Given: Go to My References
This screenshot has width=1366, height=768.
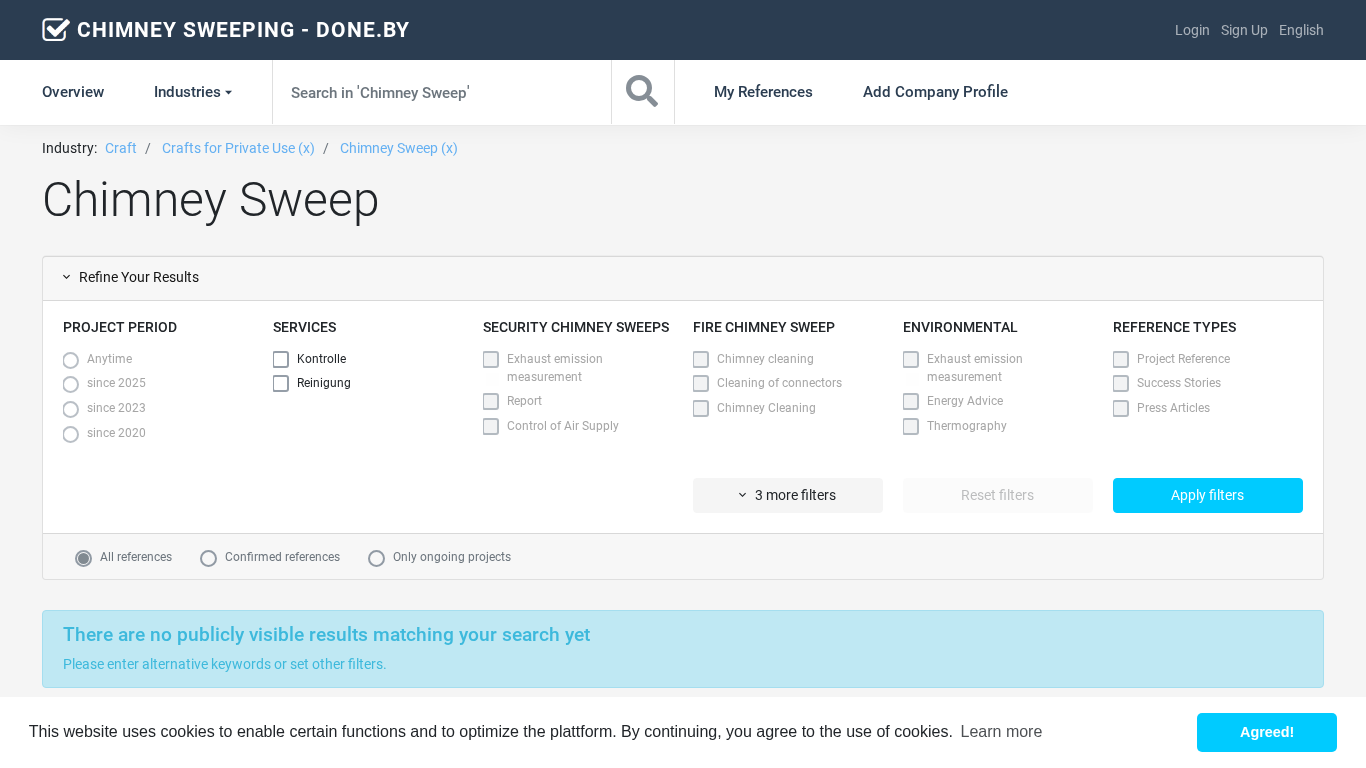Looking at the screenshot, I should pyautogui.click(x=763, y=92).
